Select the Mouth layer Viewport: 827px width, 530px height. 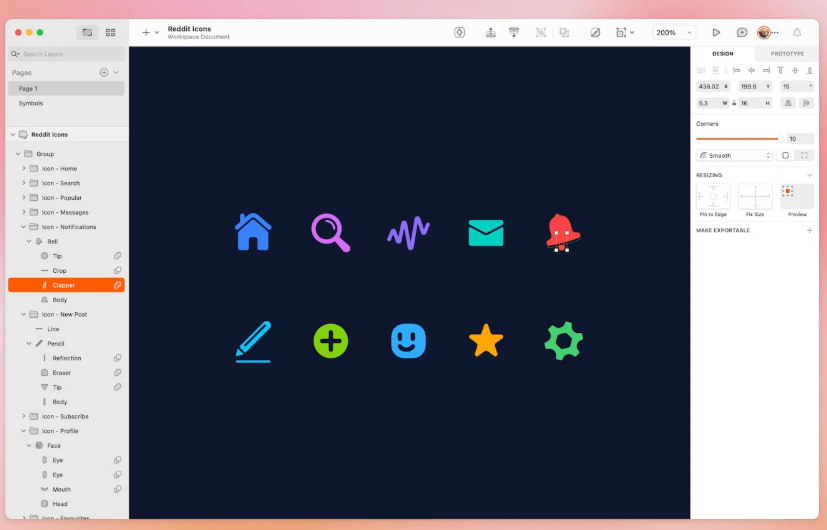(x=66, y=489)
